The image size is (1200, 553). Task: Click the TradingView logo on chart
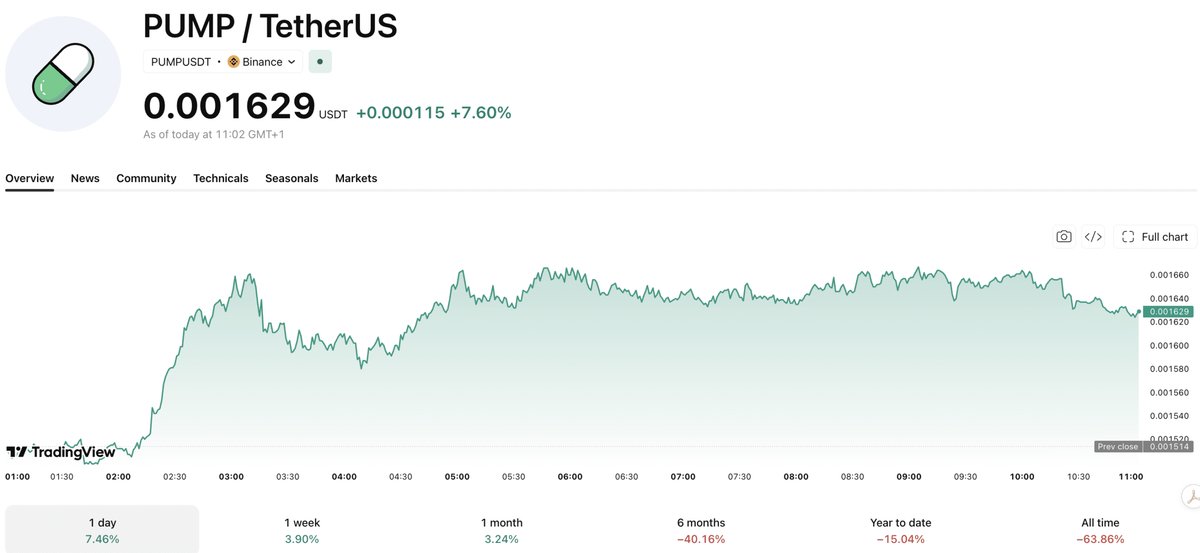point(60,452)
